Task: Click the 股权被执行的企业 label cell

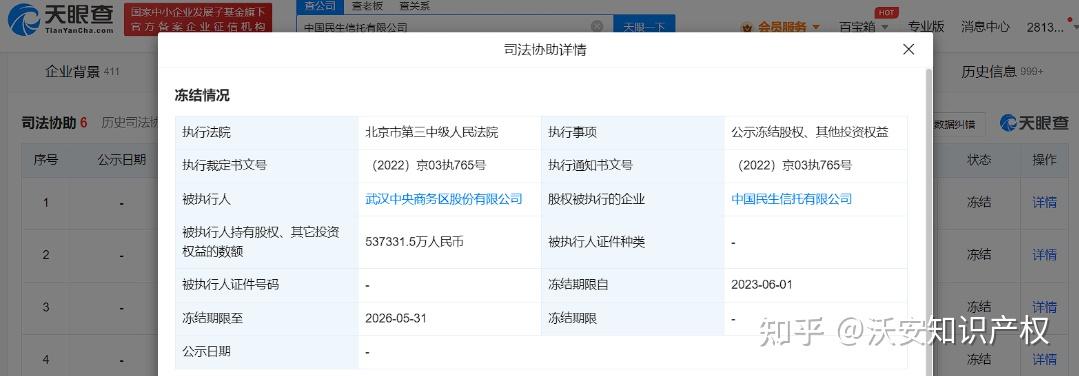Action: tap(633, 199)
